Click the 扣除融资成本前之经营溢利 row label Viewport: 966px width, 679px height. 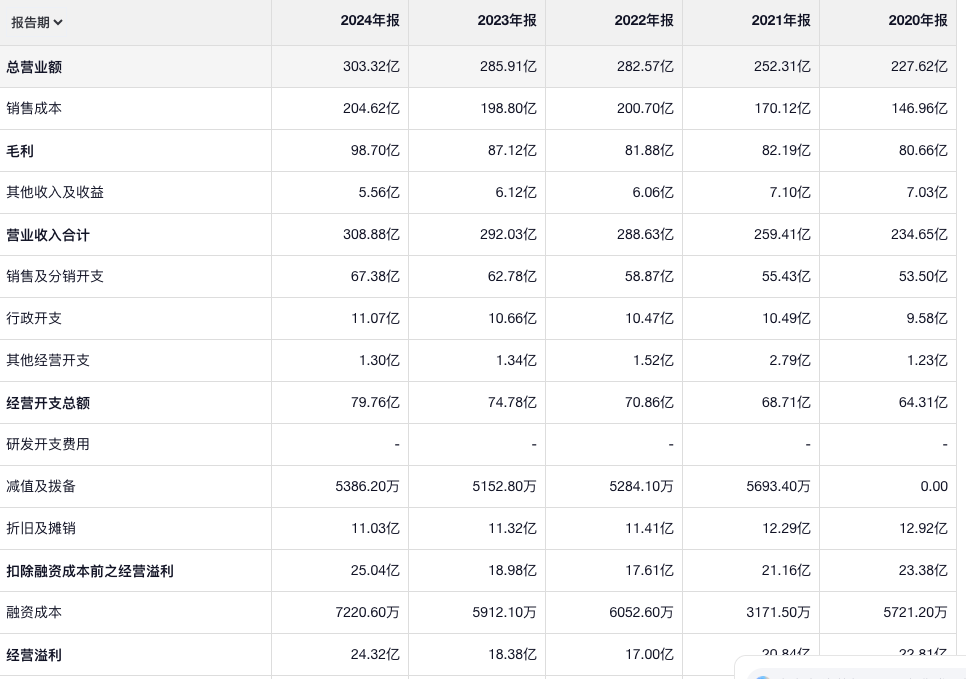(x=90, y=571)
